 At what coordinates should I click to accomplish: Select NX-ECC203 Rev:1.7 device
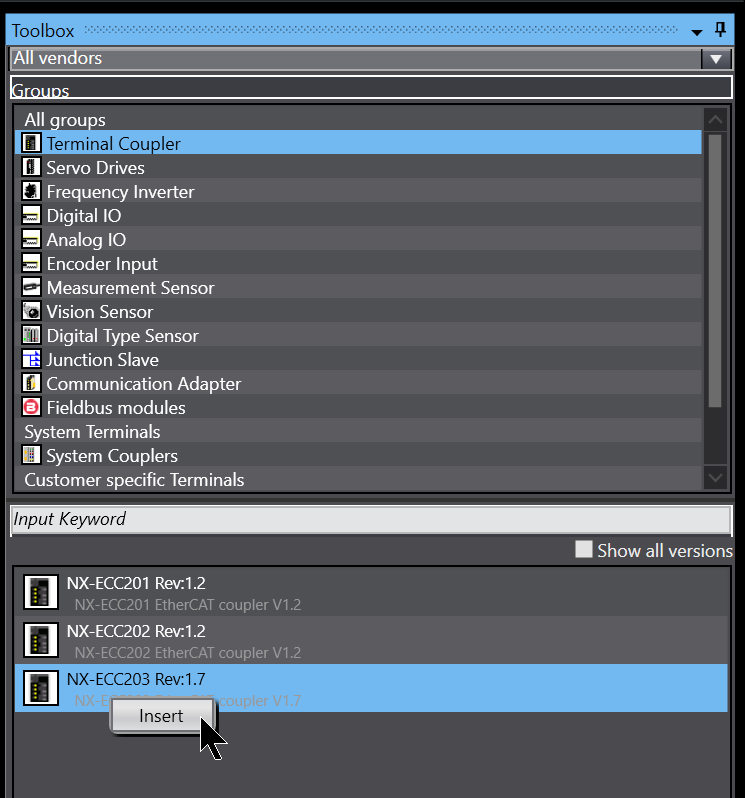[371, 688]
